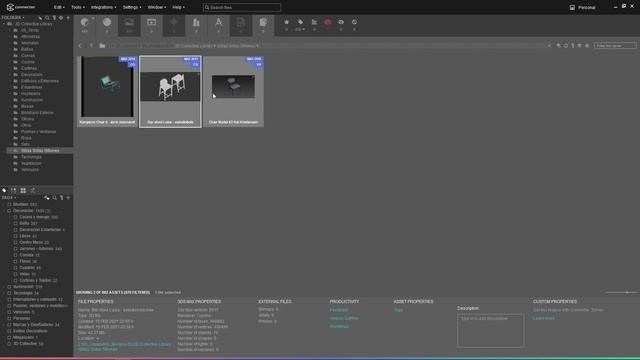This screenshot has height=360, width=640.
Task: Select the Sillas Sofas Sillones folder
Action: [x=40, y=151]
